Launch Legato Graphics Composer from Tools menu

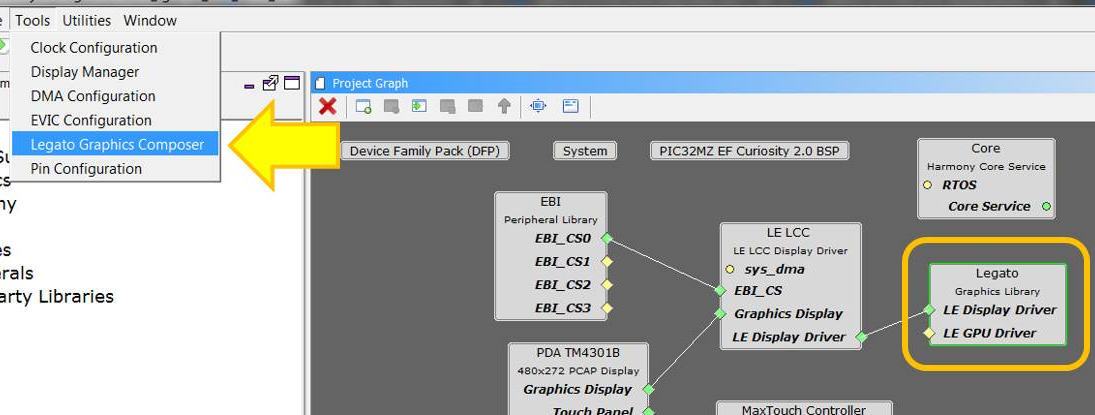tap(116, 145)
